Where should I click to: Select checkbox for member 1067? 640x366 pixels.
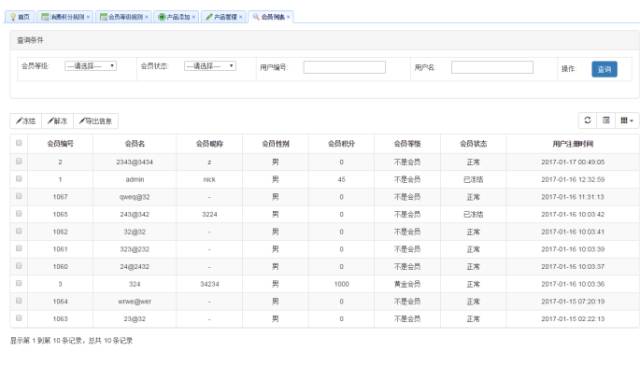click(19, 196)
